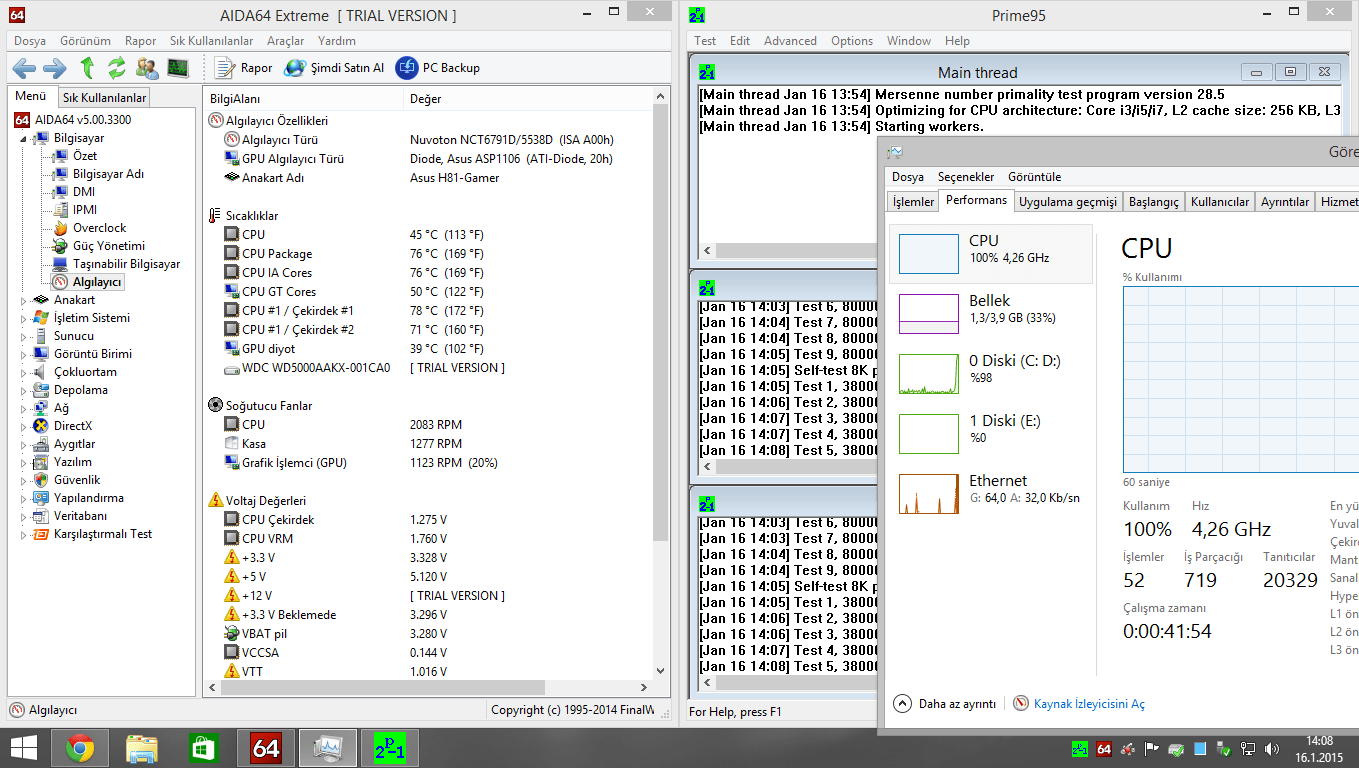1359x768 pixels.
Task: Click the Yazılım icon in the tree
Action: (x=41, y=462)
